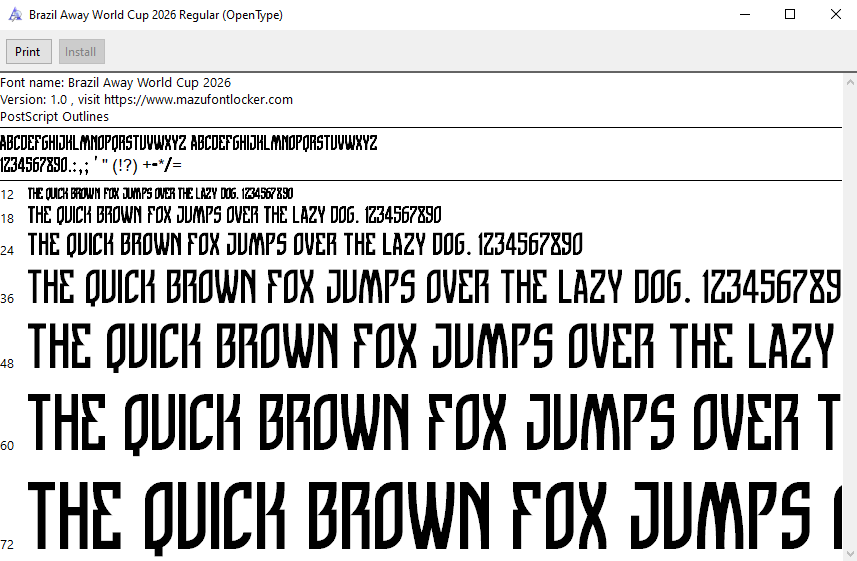Click the greyed-out Install button
The height and width of the screenshot is (561, 857).
pos(81,52)
